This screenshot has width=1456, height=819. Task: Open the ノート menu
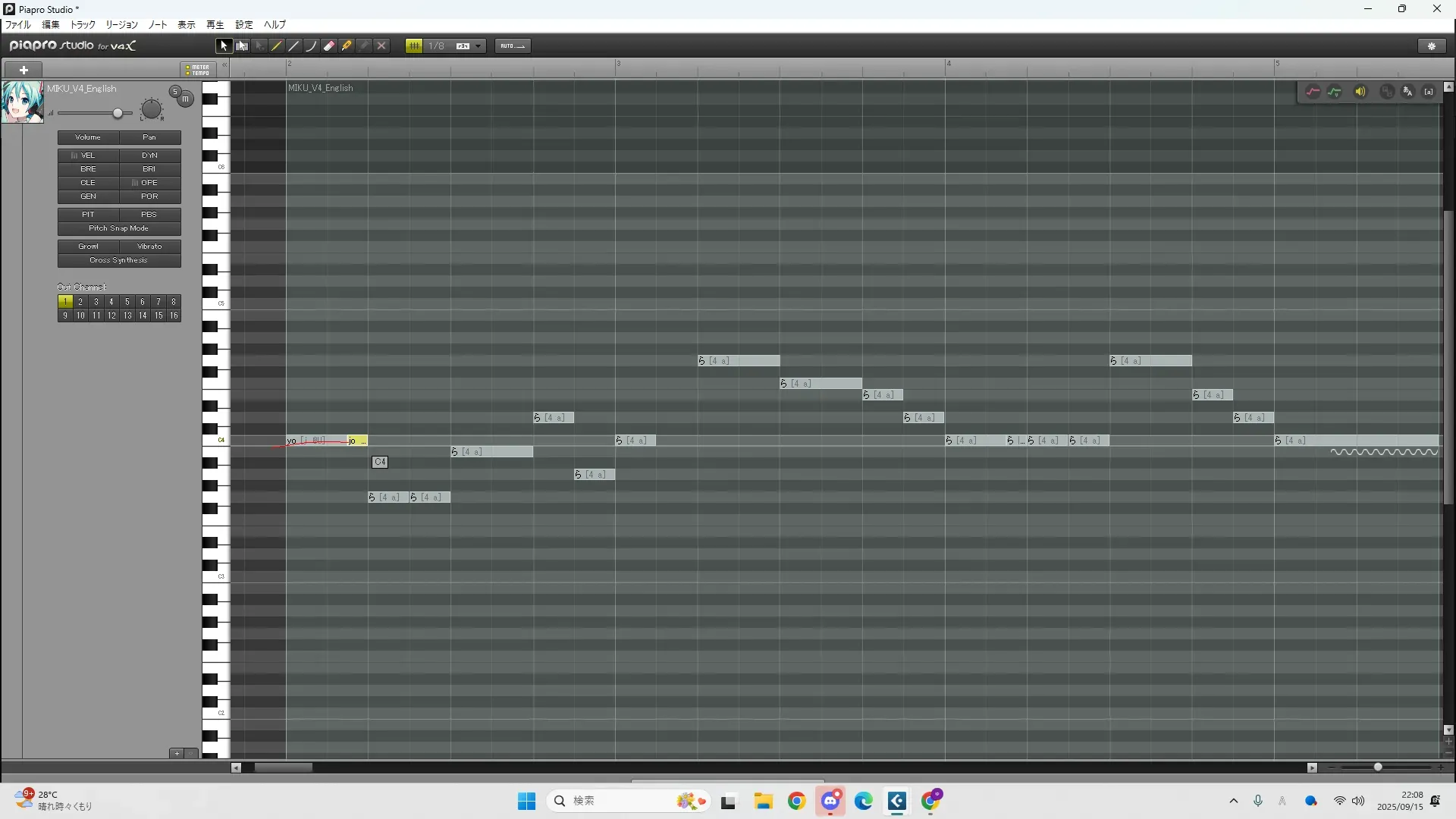158,25
